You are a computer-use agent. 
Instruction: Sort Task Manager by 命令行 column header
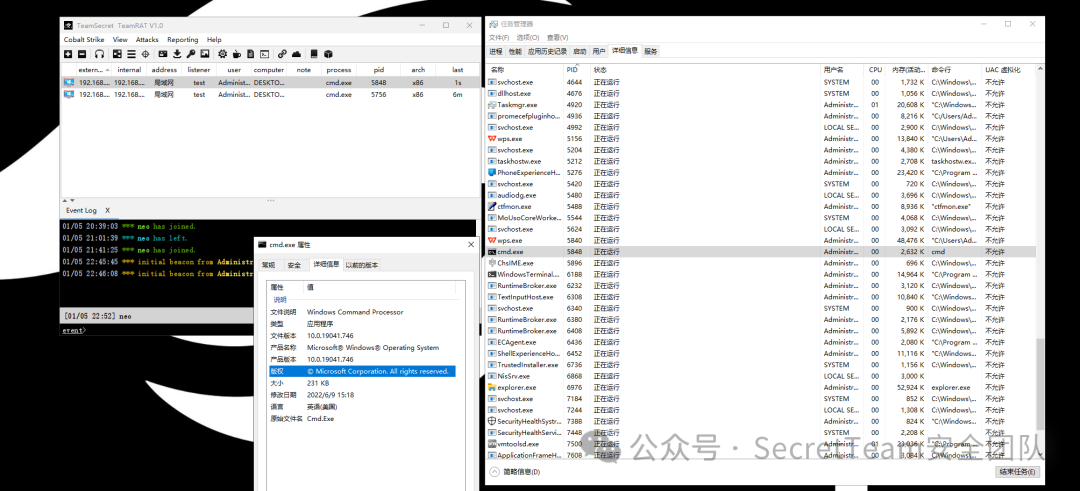coord(955,70)
